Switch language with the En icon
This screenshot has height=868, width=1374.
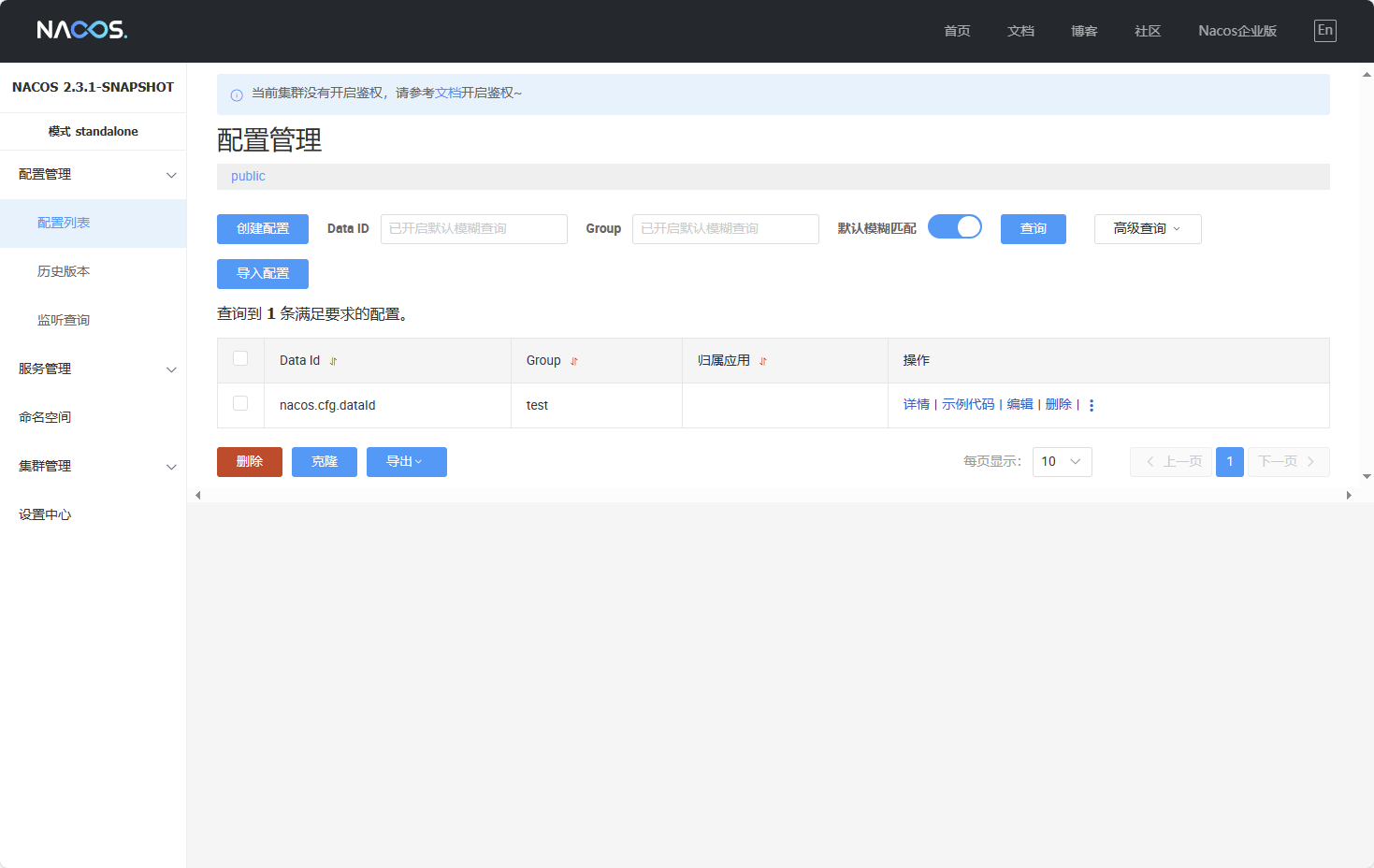coord(1324,31)
